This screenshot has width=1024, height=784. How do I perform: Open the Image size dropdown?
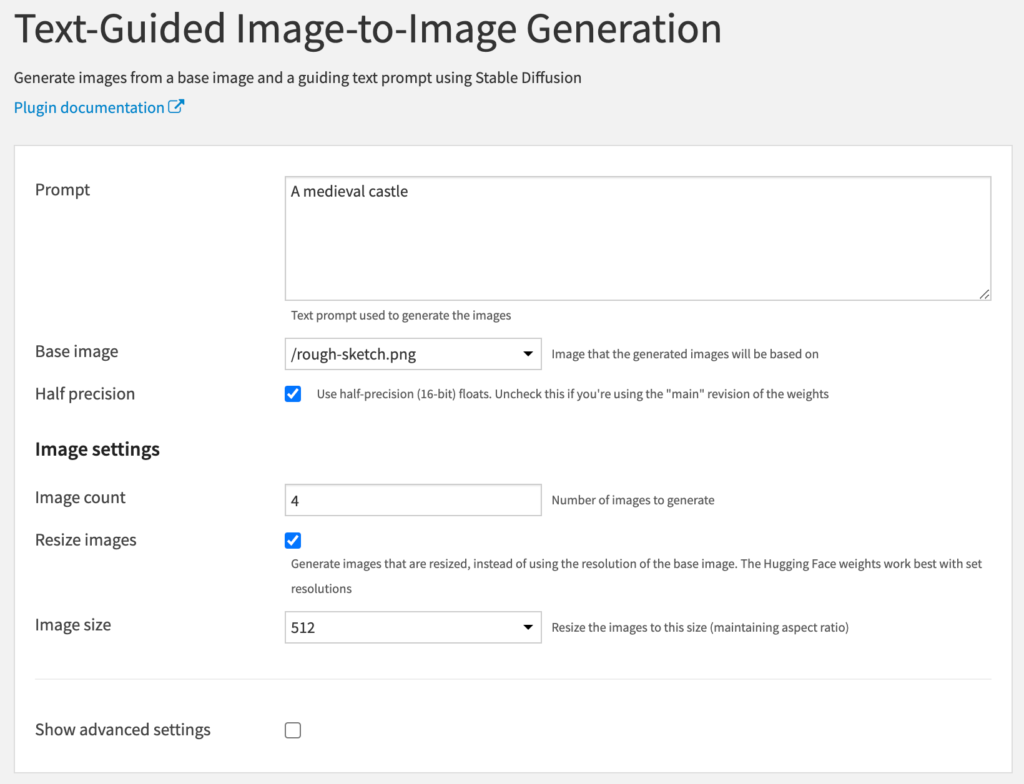pos(413,627)
